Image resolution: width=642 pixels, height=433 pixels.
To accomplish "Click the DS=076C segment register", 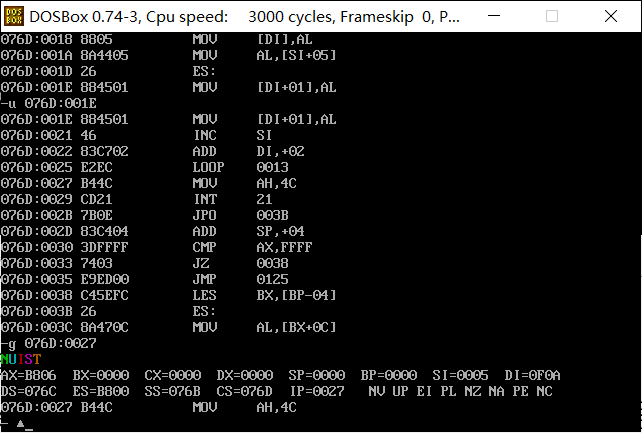I will pos(28,391).
